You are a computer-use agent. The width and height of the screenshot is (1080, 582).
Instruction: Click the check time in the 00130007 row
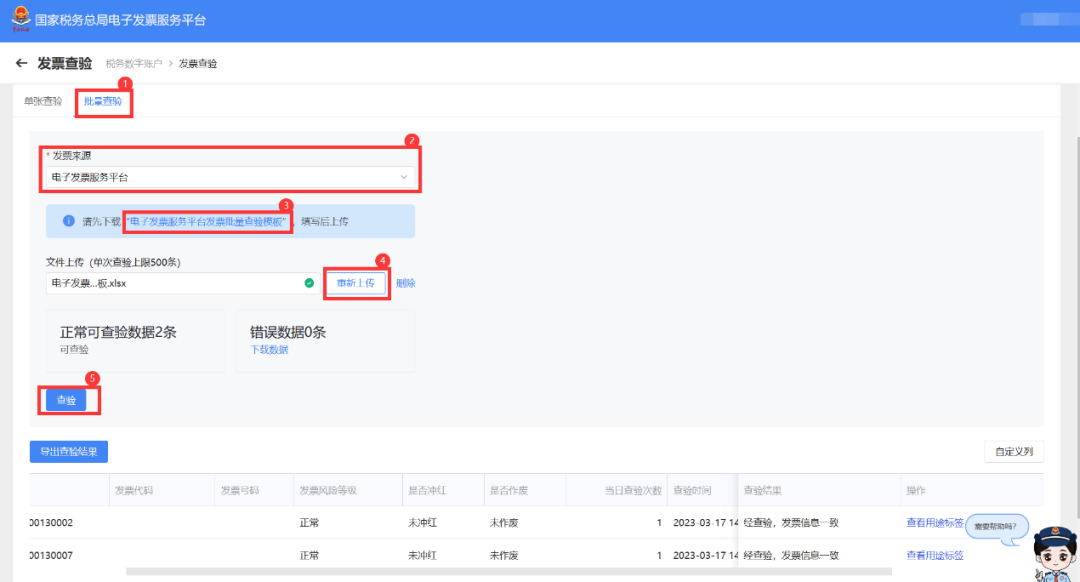705,555
